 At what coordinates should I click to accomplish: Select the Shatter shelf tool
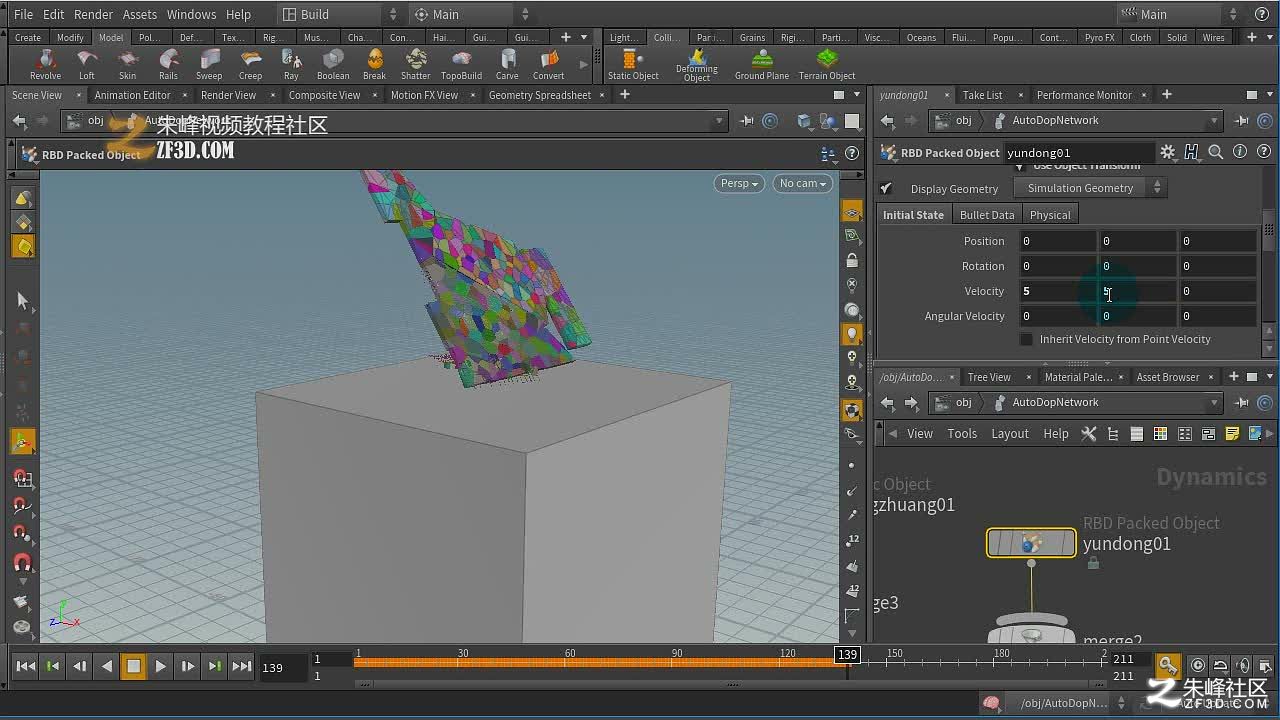coord(415,64)
